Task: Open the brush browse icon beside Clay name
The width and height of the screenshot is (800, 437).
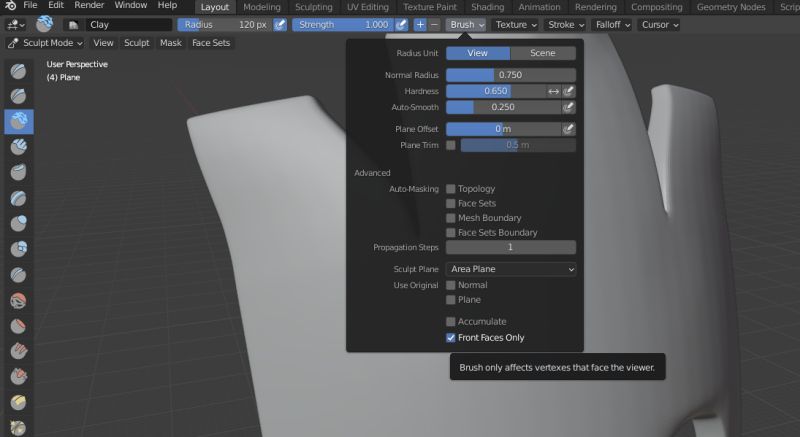Action: click(73, 24)
